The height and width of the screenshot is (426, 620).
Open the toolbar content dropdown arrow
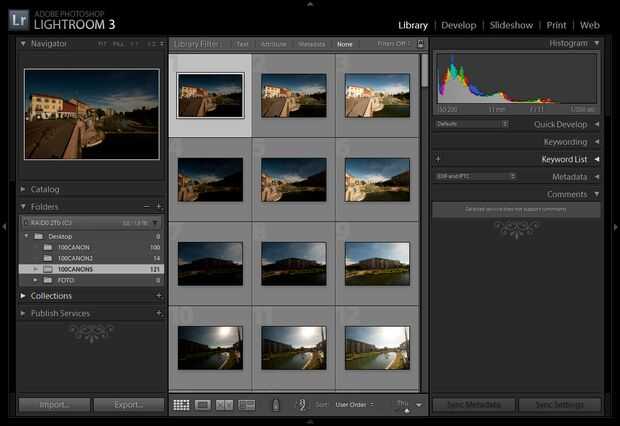pos(419,405)
